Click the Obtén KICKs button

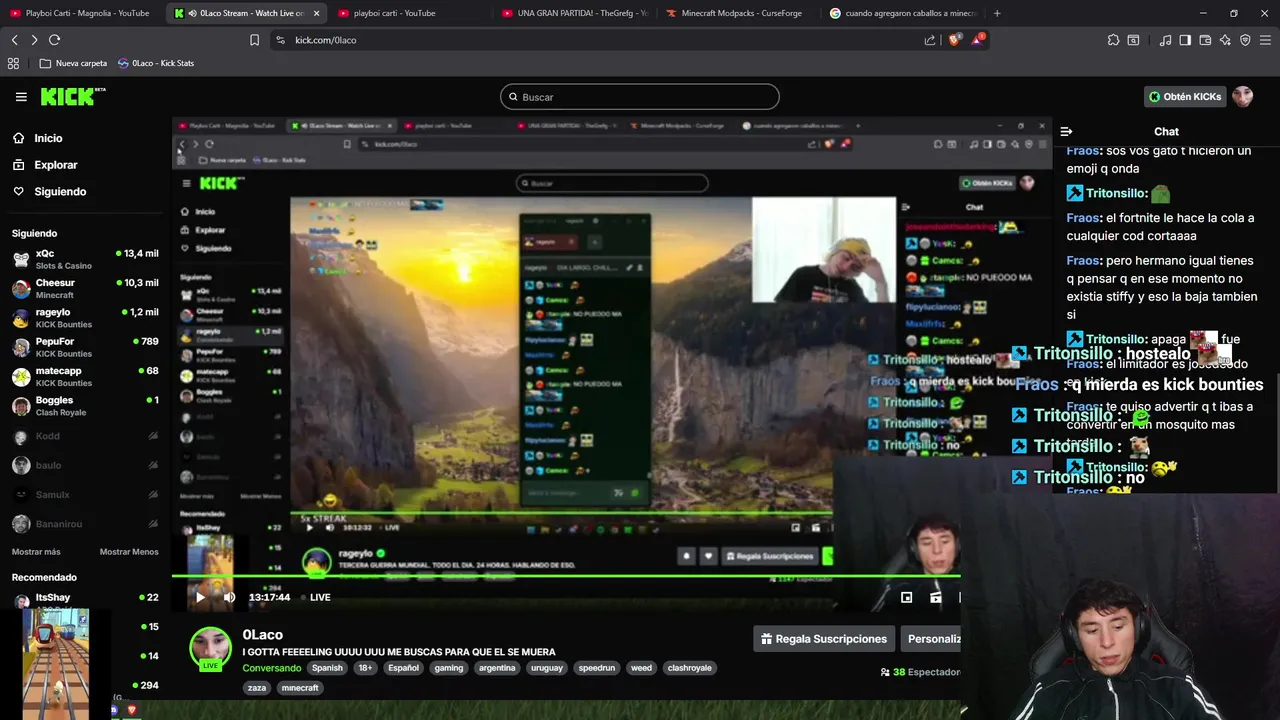click(x=1185, y=97)
